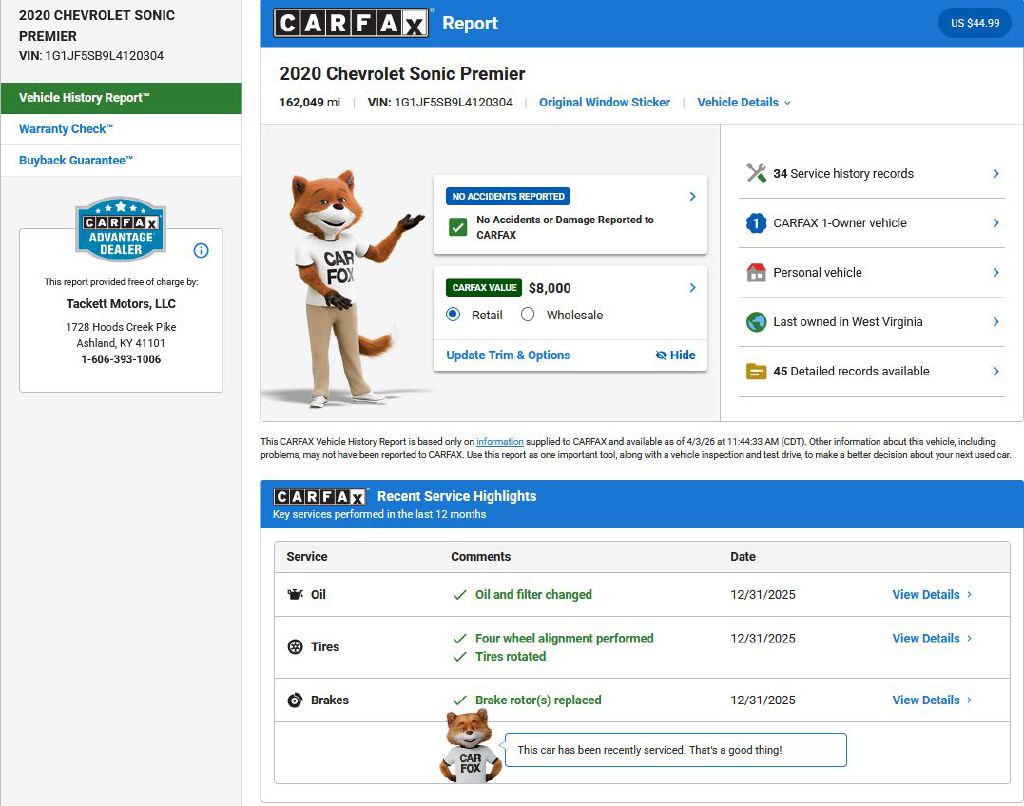Select the Retail value radio button
The width and height of the screenshot is (1024, 806).
pyautogui.click(x=453, y=315)
